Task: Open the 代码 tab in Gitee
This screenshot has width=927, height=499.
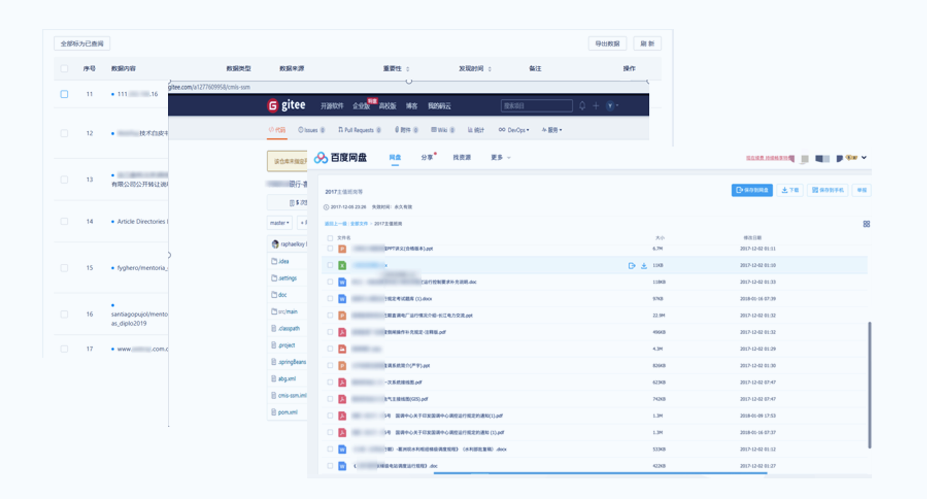Action: tap(277, 129)
